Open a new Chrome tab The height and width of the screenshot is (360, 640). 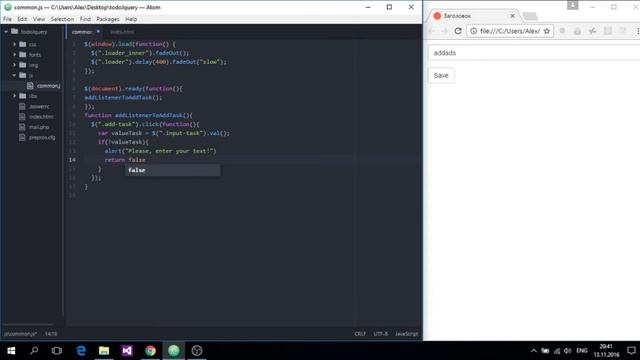click(530, 16)
